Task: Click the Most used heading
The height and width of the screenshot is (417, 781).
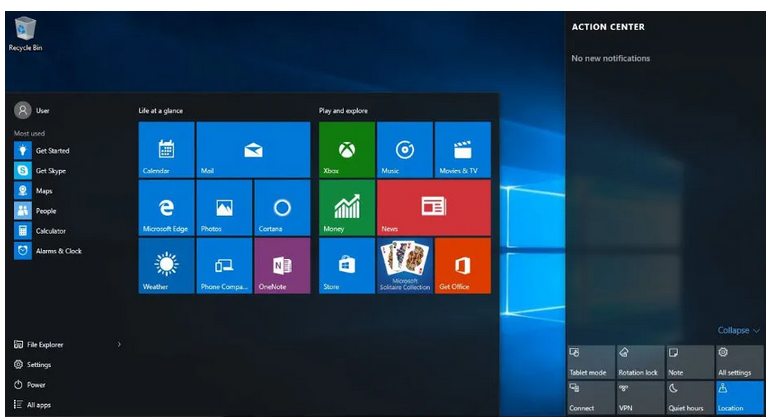Action: 29,134
